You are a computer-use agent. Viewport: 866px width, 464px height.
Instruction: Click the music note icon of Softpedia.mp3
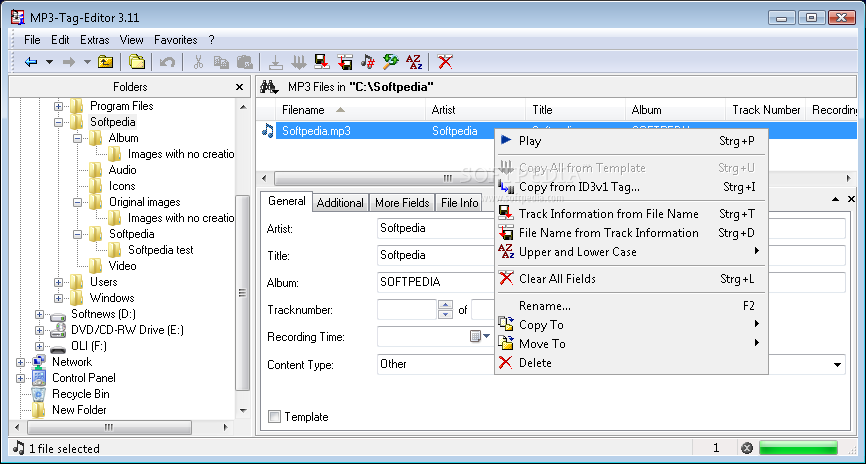(x=267, y=130)
